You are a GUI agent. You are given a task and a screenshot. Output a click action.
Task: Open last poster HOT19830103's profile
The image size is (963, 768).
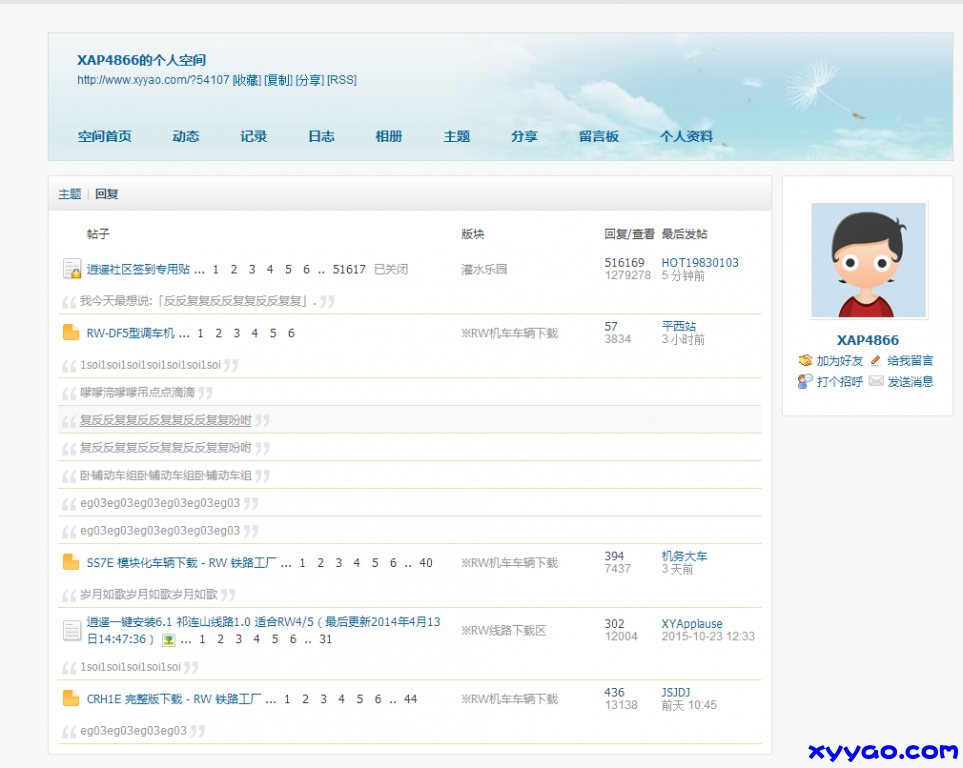700,263
